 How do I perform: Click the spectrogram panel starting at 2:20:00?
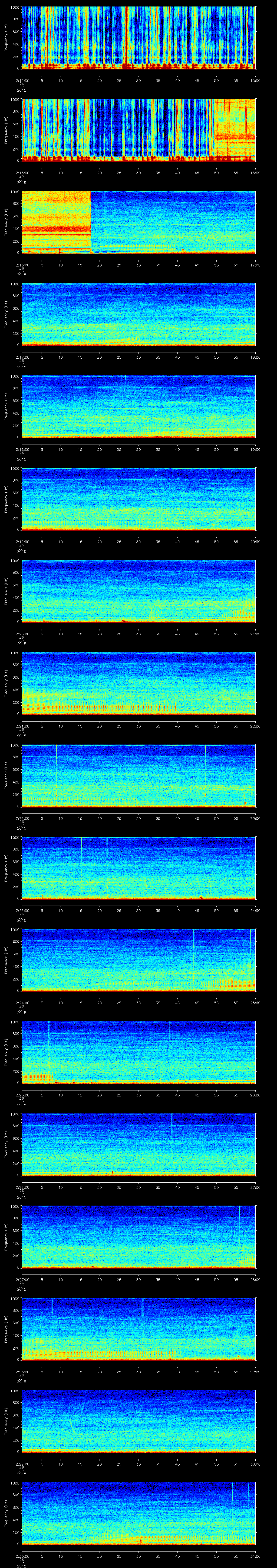[139, 591]
